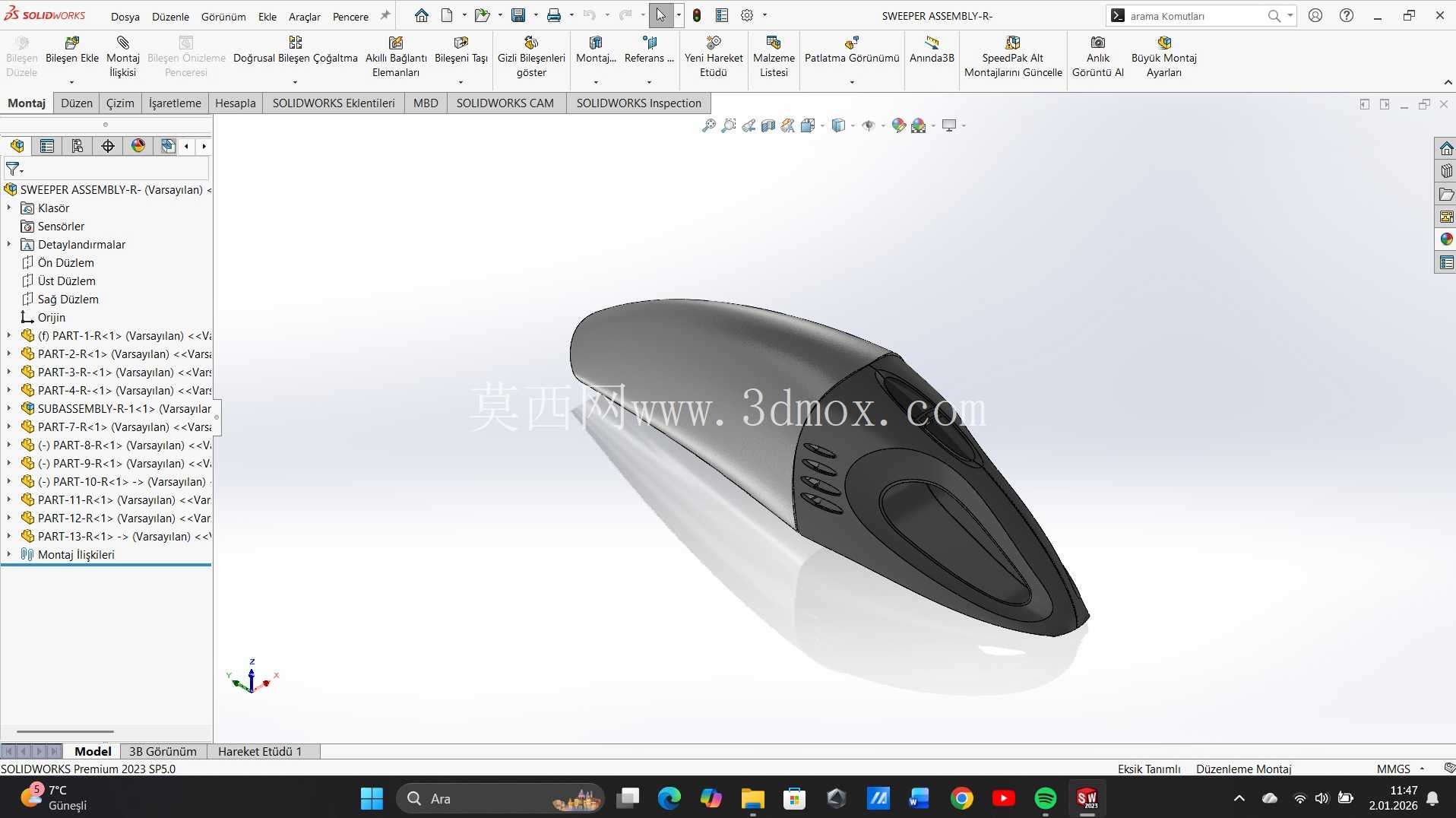
Task: Open Custom Properties in task pane
Action: (1446, 262)
